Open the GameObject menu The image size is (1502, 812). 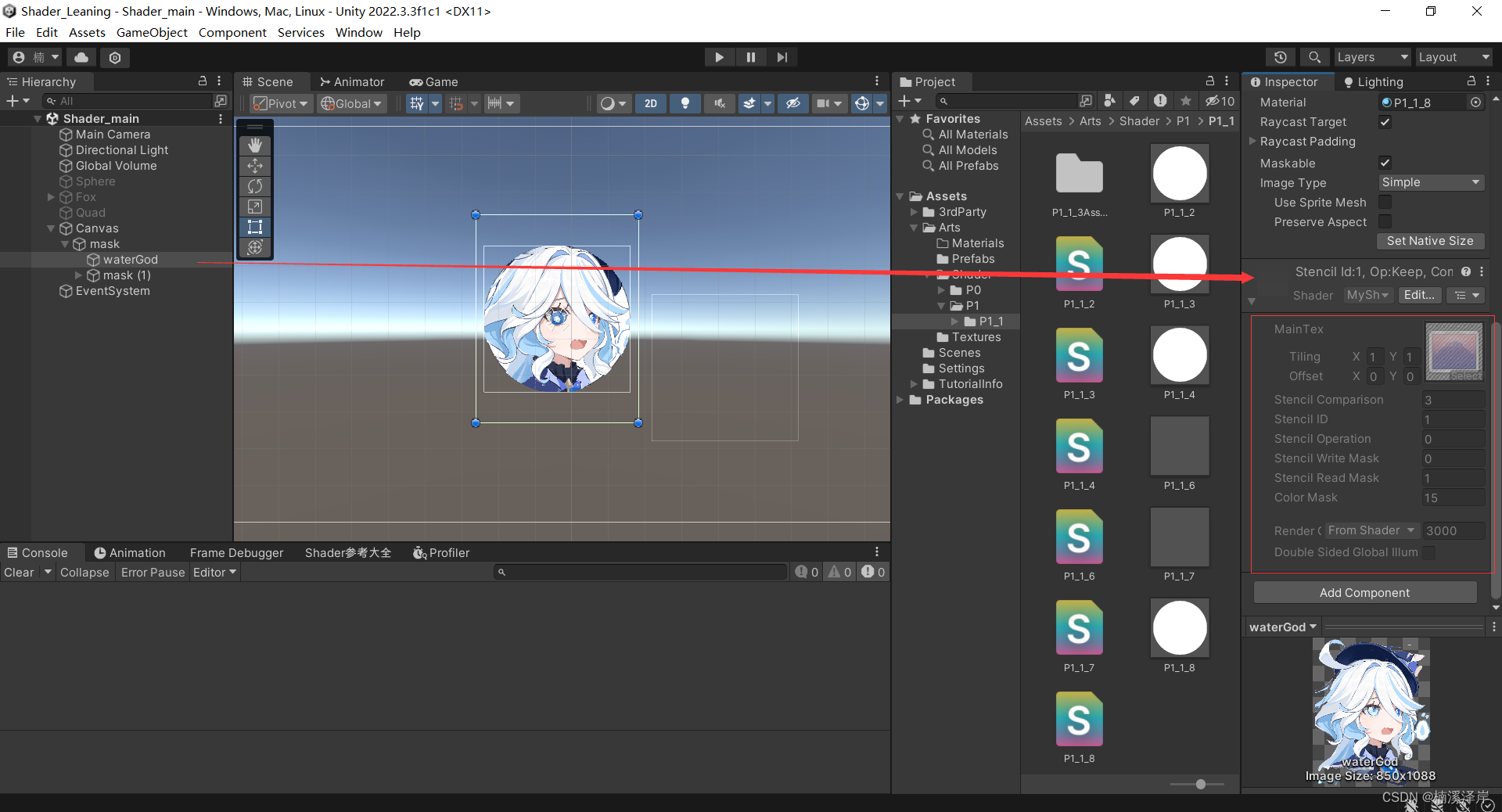pyautogui.click(x=152, y=32)
